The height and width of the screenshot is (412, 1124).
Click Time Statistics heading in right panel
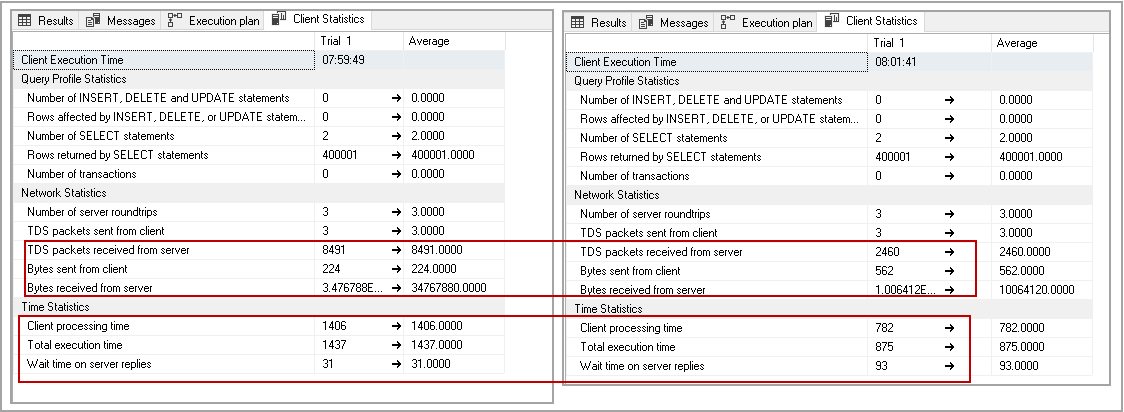tap(608, 309)
